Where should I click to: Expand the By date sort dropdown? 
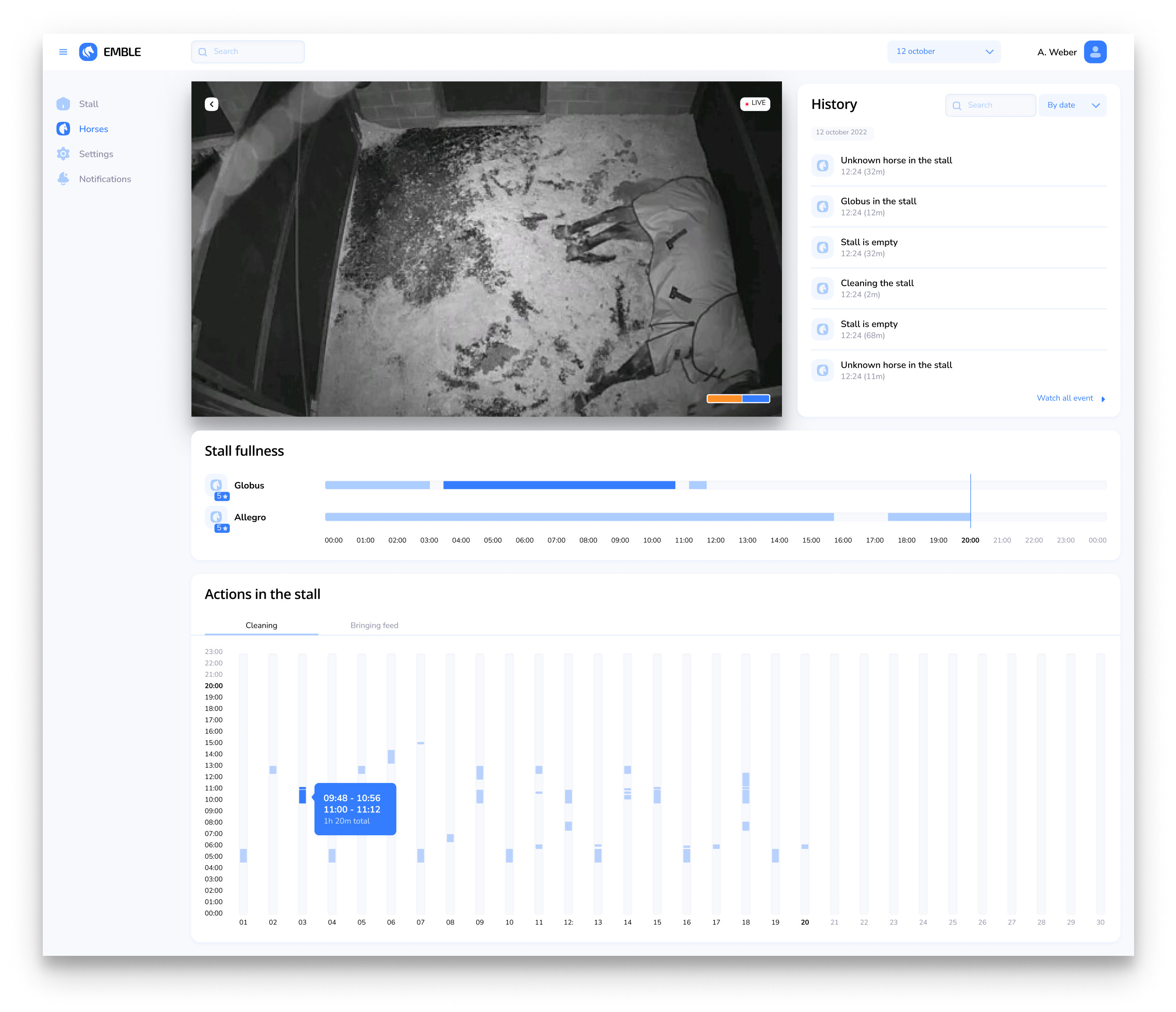tap(1072, 105)
